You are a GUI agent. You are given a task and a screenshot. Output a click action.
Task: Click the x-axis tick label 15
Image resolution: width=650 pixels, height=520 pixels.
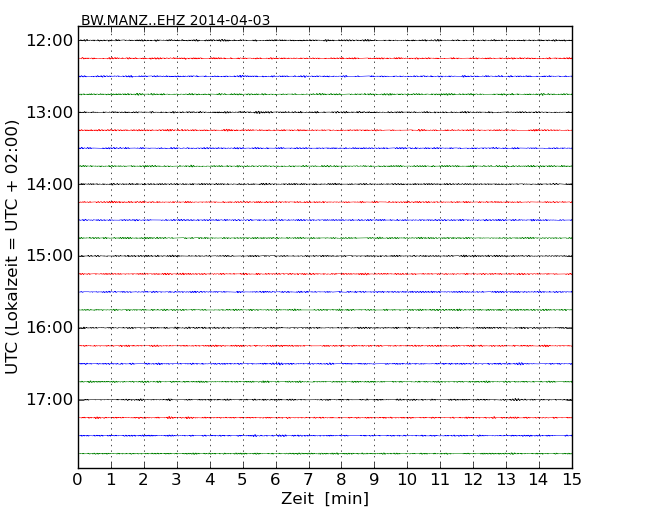tap(572, 480)
